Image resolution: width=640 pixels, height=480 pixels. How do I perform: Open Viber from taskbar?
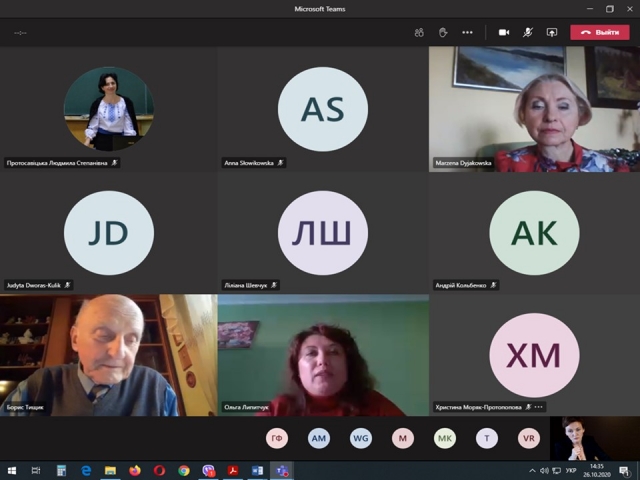pos(209,471)
